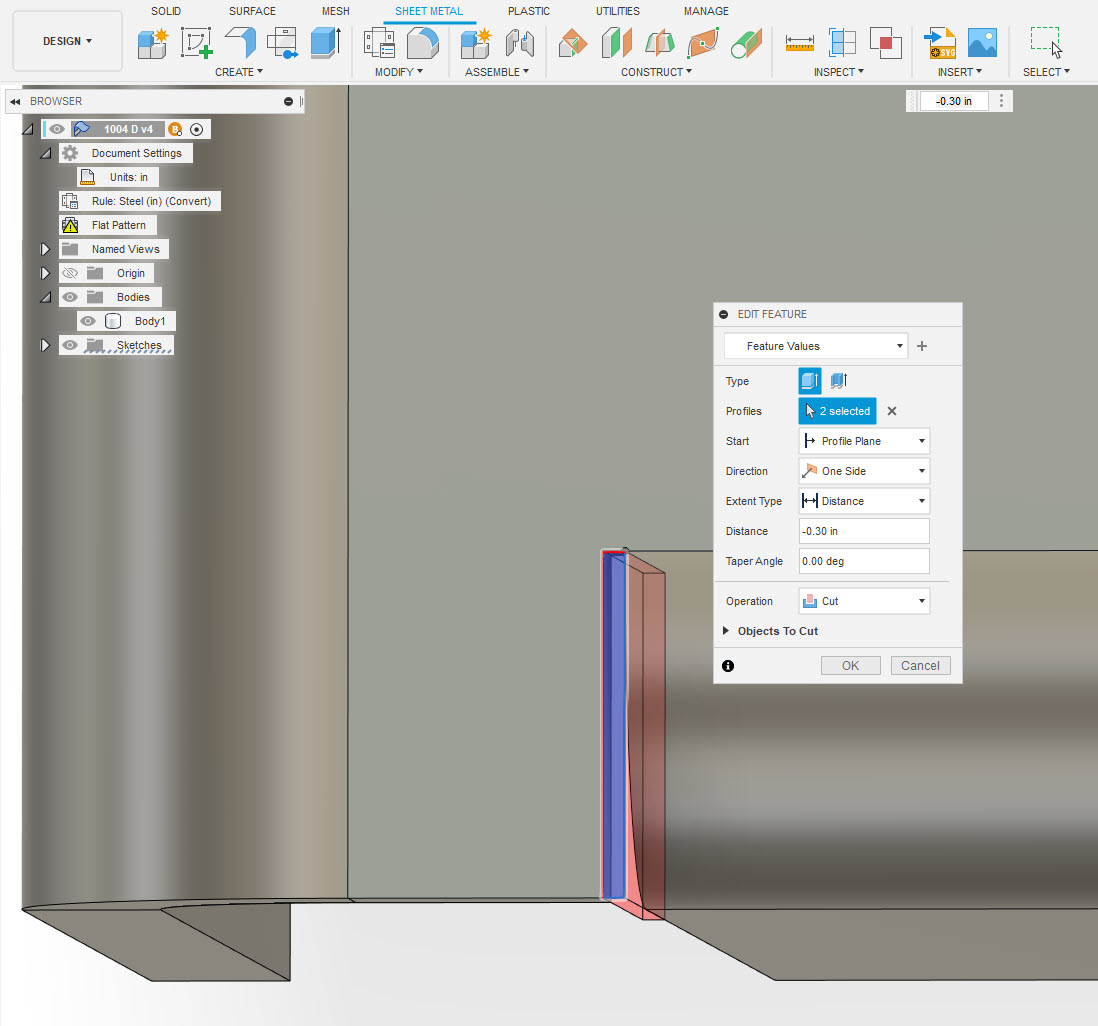Open the Section Analysis tool

(x=842, y=42)
